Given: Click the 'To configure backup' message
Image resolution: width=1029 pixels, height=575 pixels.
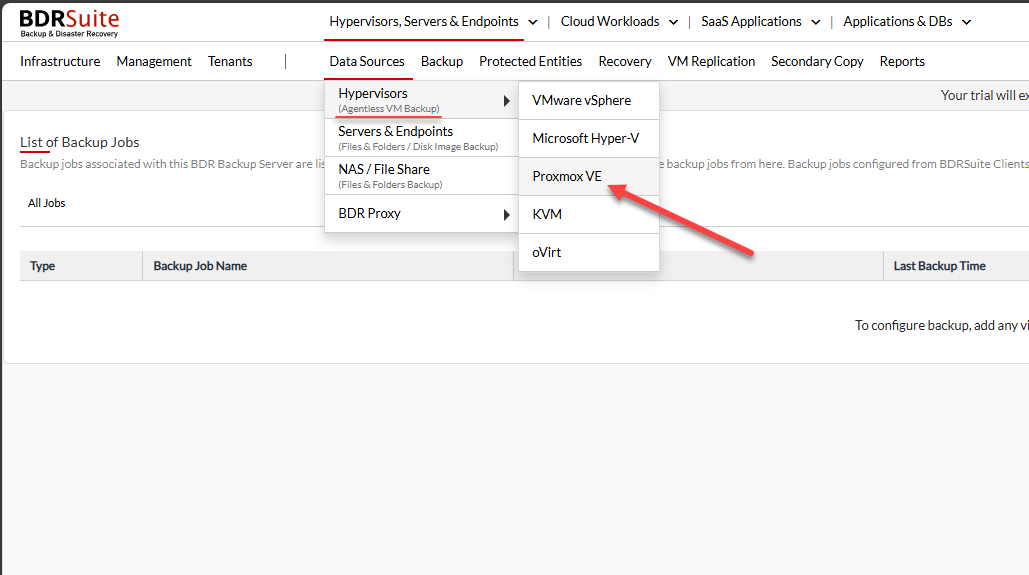Looking at the screenshot, I should [941, 325].
